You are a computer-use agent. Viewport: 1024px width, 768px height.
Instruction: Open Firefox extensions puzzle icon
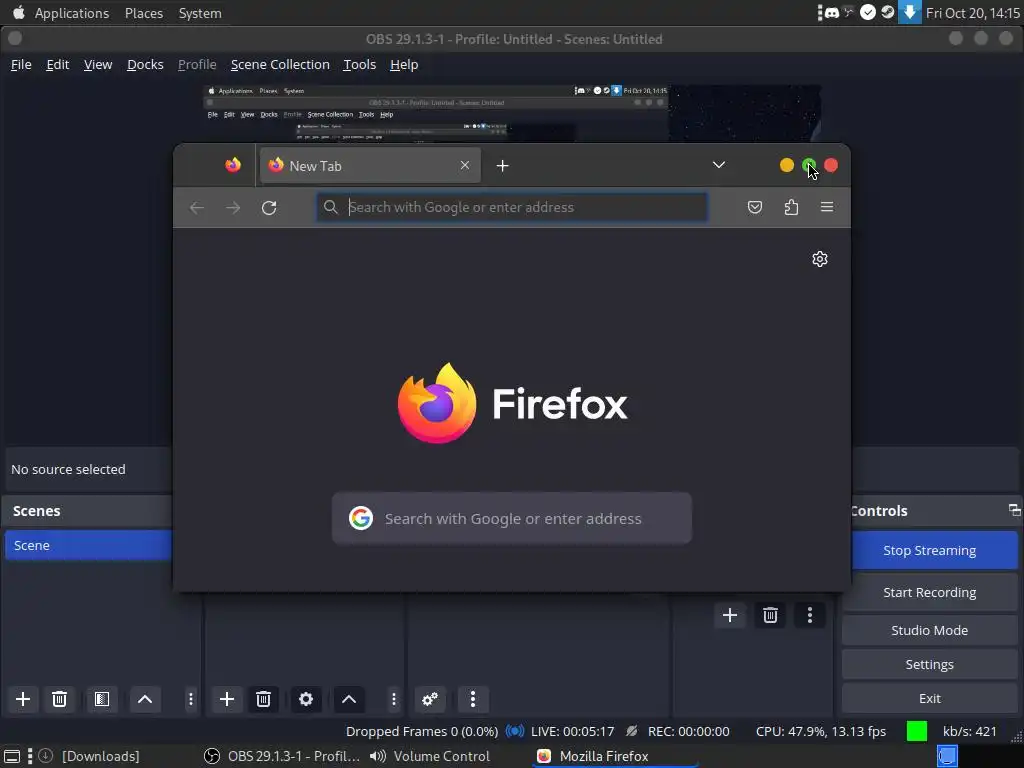pos(791,207)
